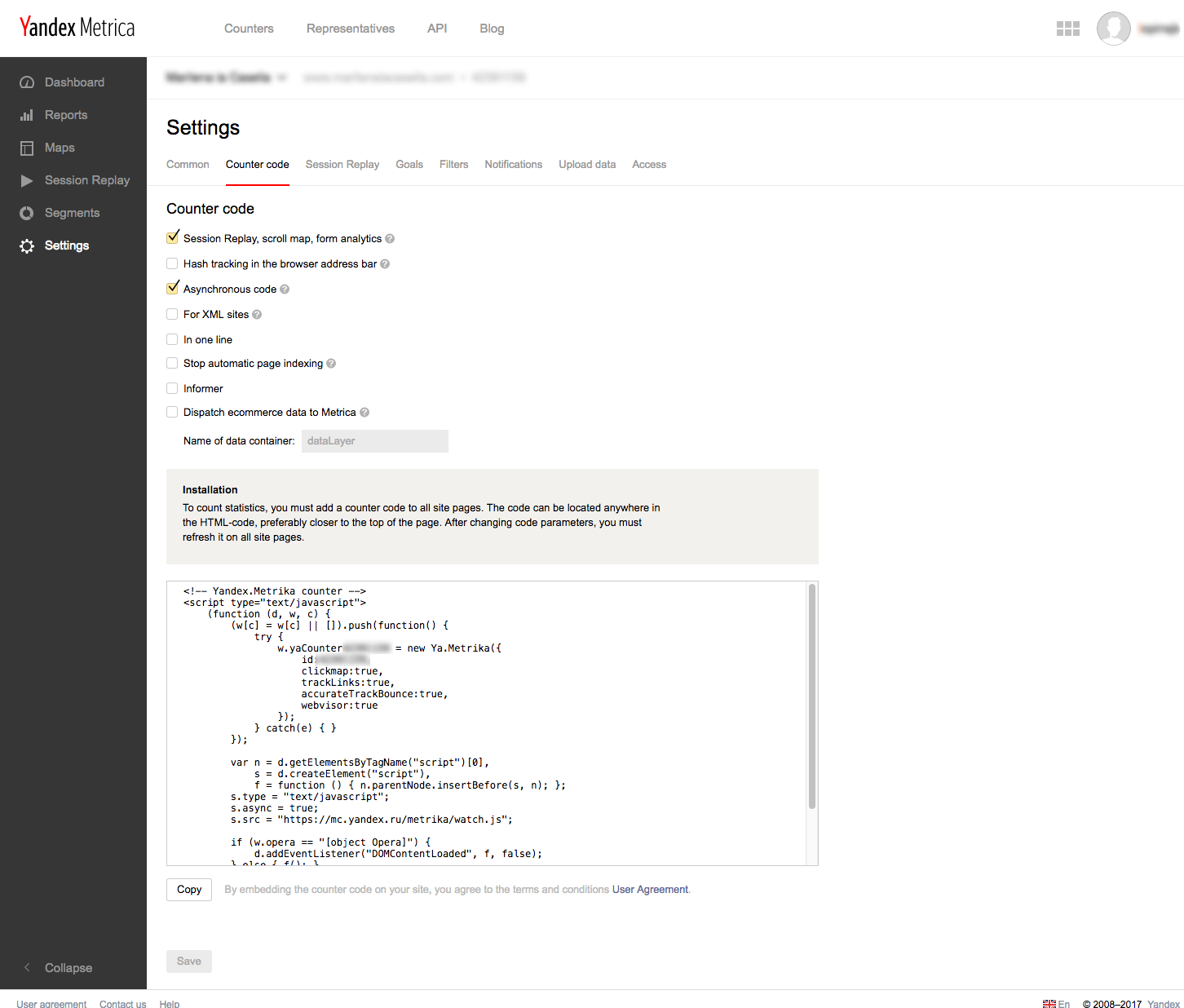Open the Common settings tab

pos(188,165)
